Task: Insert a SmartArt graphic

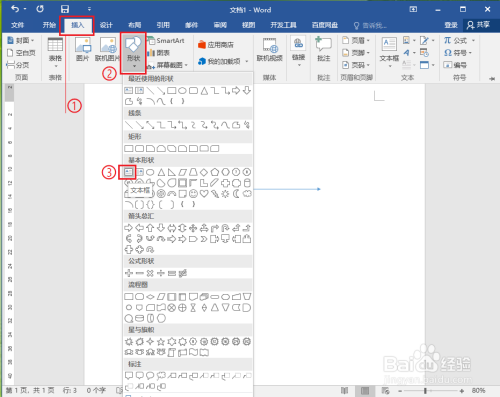Action: pyautogui.click(x=167, y=41)
